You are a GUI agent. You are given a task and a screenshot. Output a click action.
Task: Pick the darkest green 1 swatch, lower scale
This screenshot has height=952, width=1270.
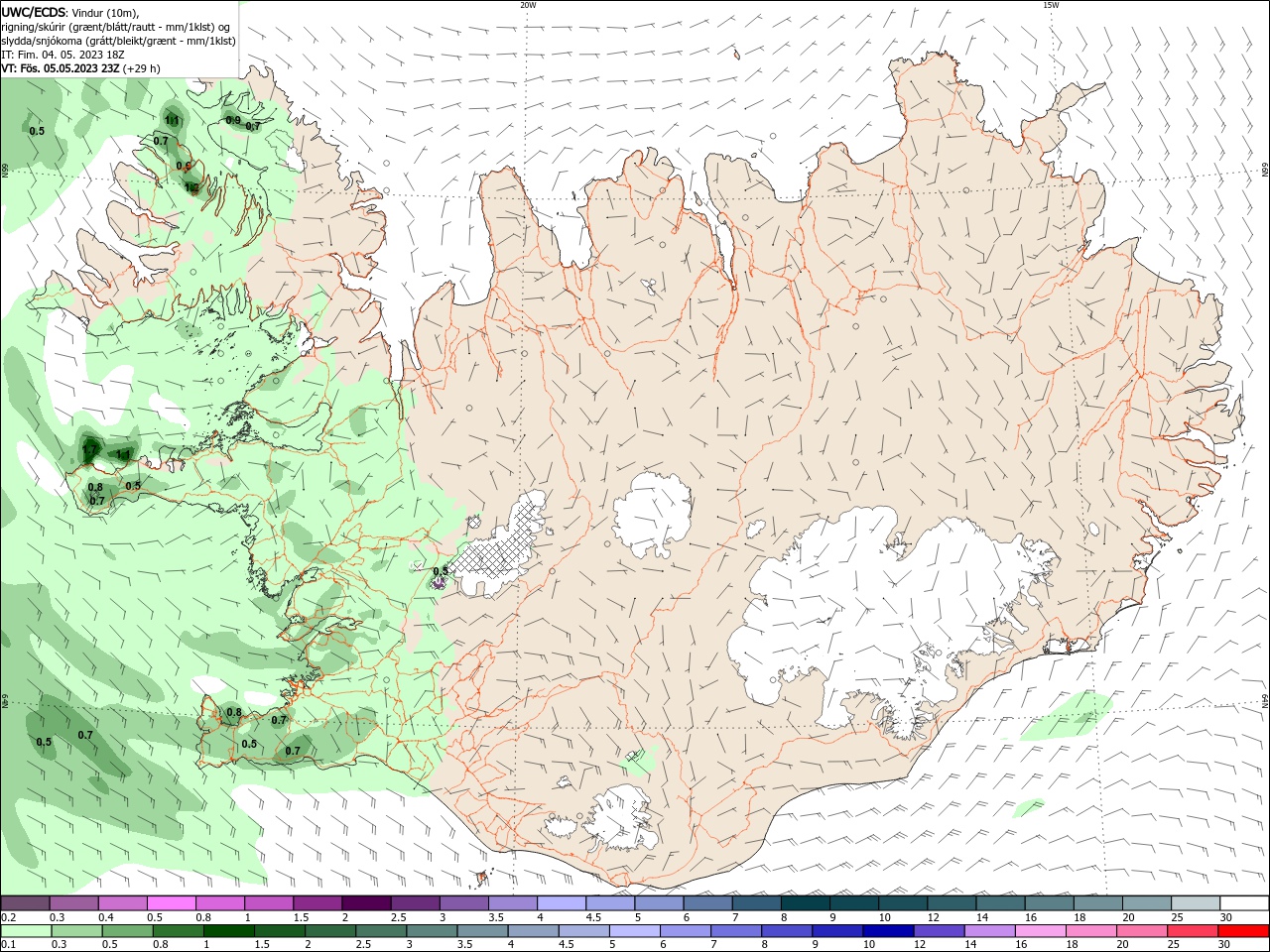pyautogui.click(x=228, y=931)
